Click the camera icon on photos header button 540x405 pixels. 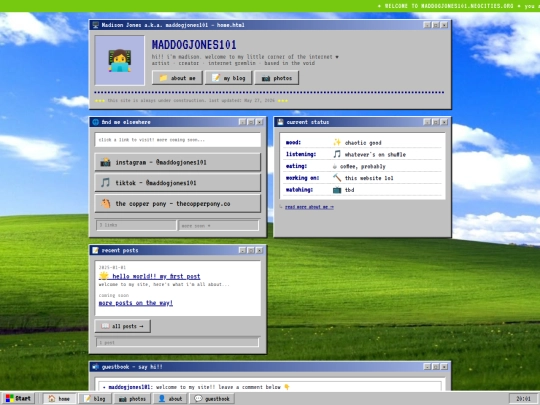[266, 78]
